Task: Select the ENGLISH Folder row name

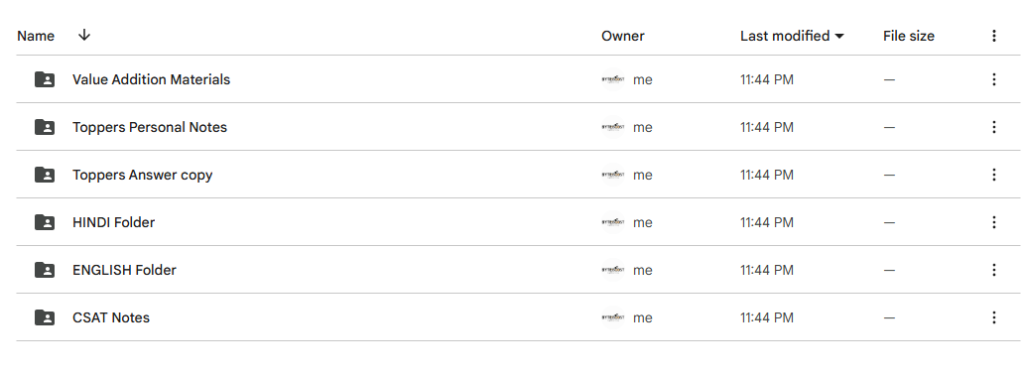Action: pos(124,270)
